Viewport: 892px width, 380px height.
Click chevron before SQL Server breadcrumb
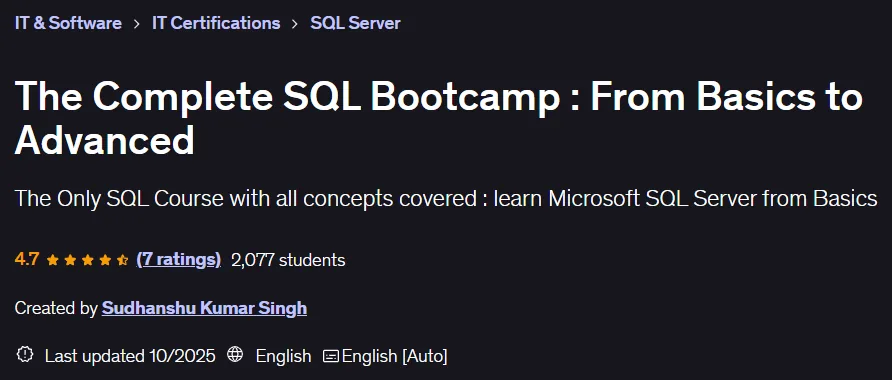point(295,24)
